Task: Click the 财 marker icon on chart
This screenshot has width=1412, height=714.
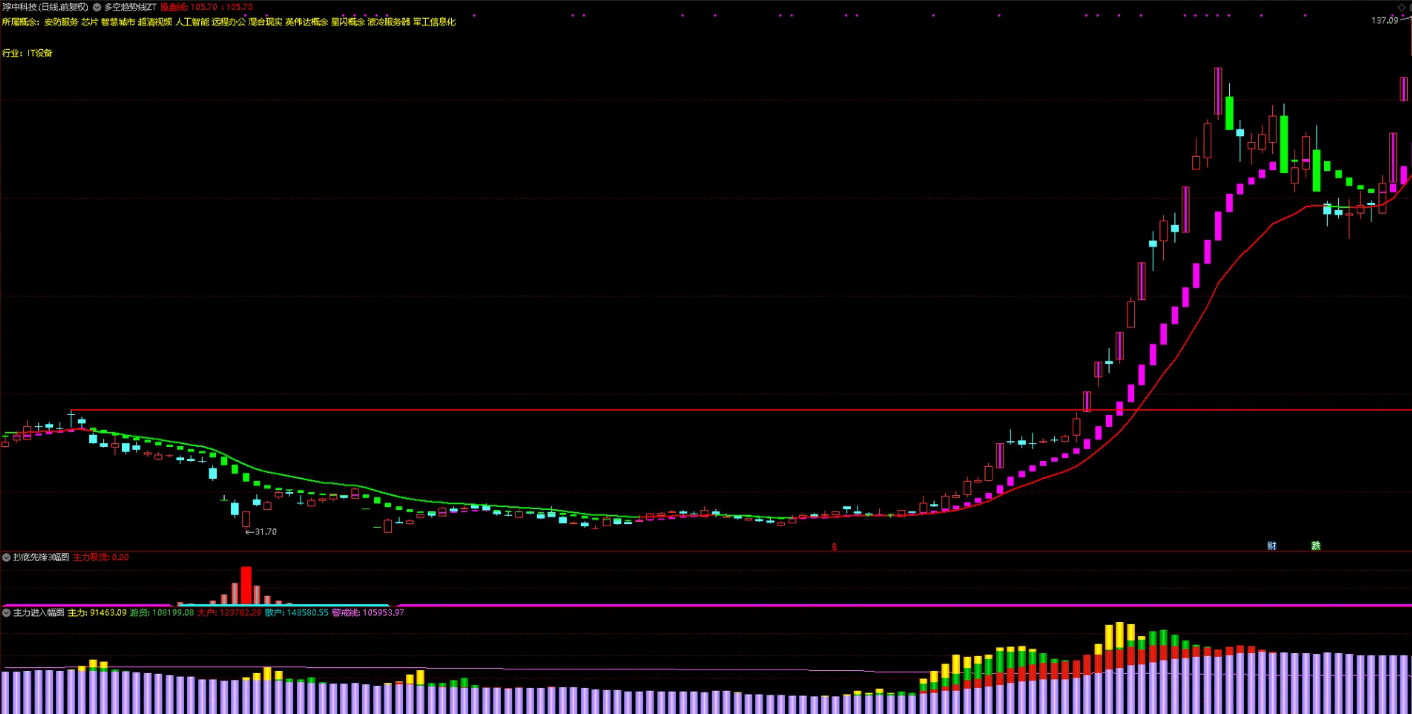Action: pos(1272,546)
